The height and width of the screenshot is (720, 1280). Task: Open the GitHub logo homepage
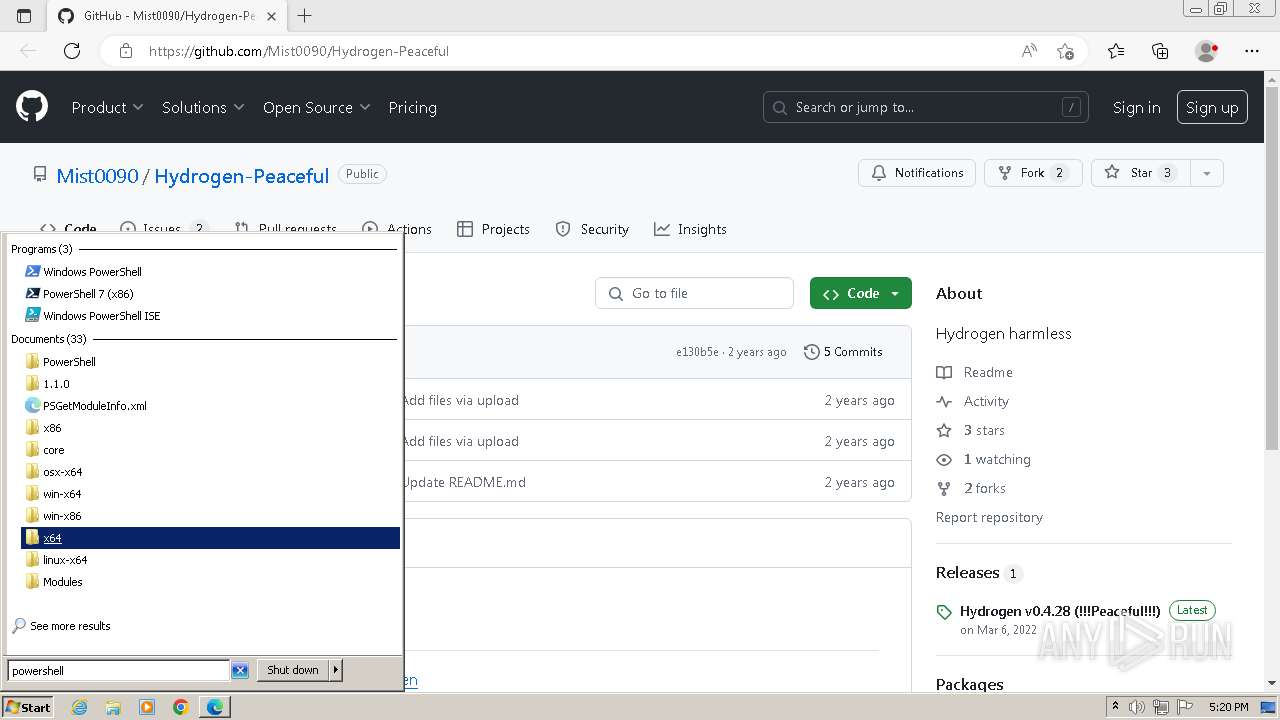(x=32, y=107)
